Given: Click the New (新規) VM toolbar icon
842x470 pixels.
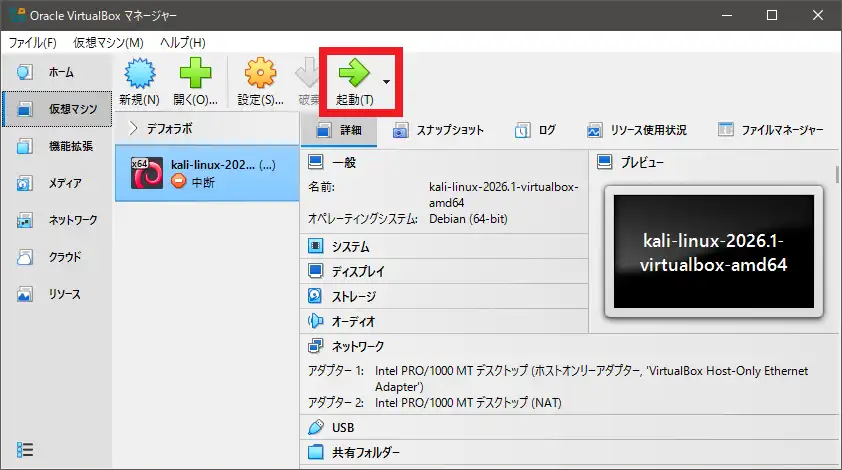Looking at the screenshot, I should tap(140, 74).
